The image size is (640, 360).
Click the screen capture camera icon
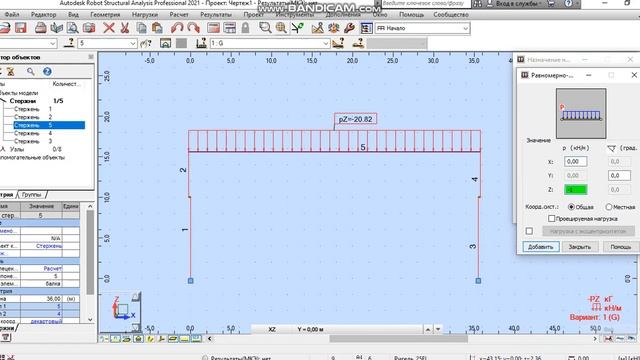pos(89,28)
